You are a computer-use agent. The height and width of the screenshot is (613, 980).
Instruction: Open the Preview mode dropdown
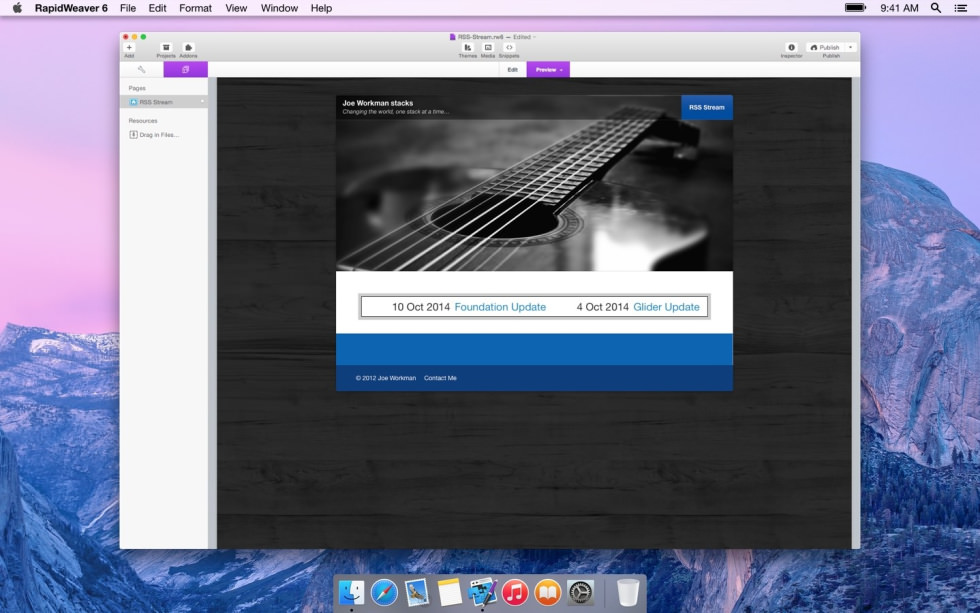click(548, 69)
